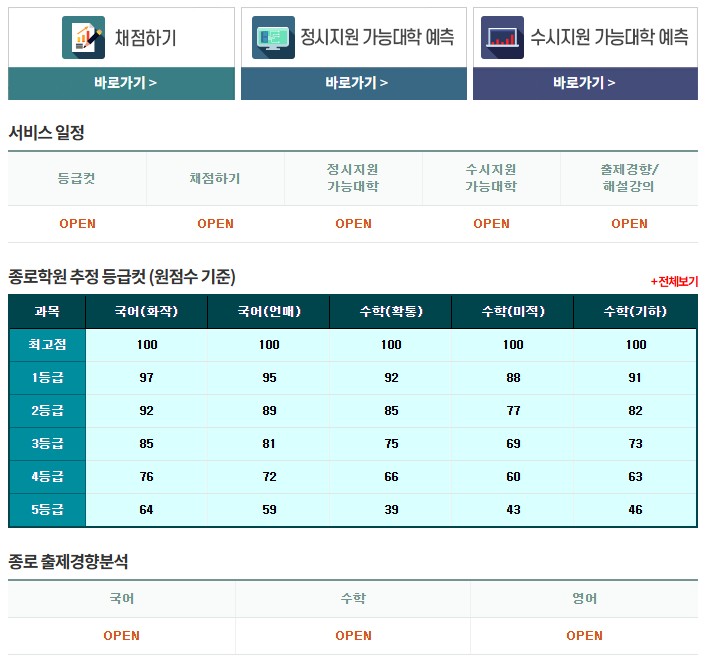705x663 pixels.
Task: Click OPEN under 수학 trend analysis
Action: coord(353,636)
